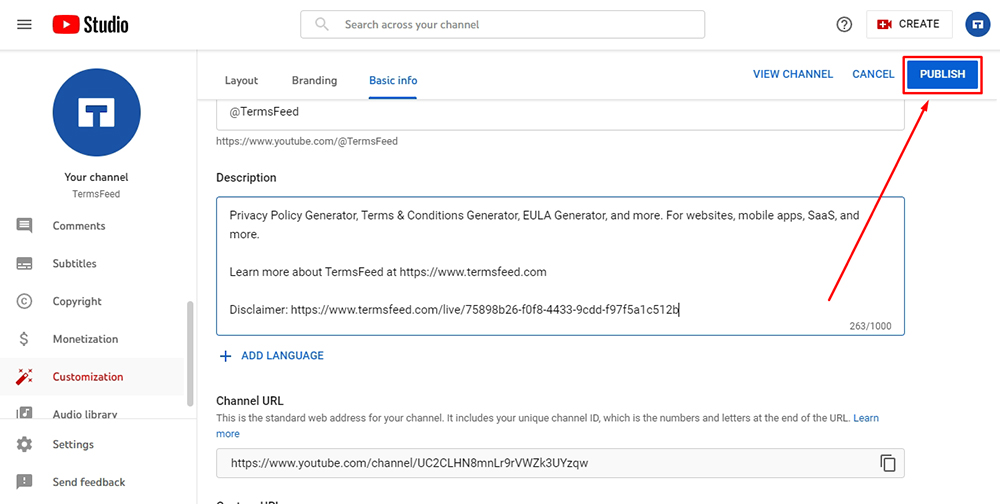Click the Create video button
Image resolution: width=1000 pixels, height=504 pixels.
[x=909, y=24]
